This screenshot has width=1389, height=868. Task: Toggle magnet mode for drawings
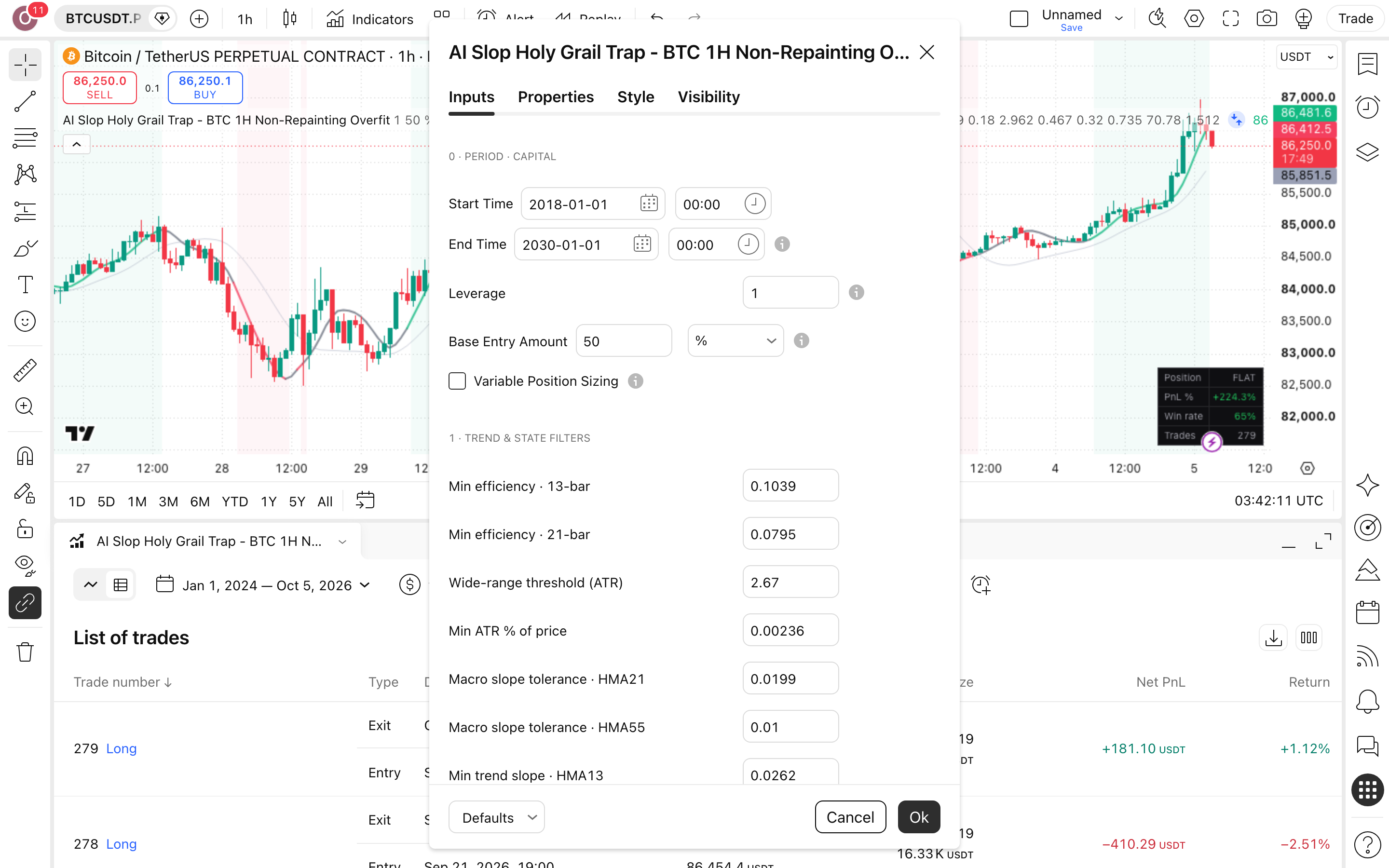point(25,456)
